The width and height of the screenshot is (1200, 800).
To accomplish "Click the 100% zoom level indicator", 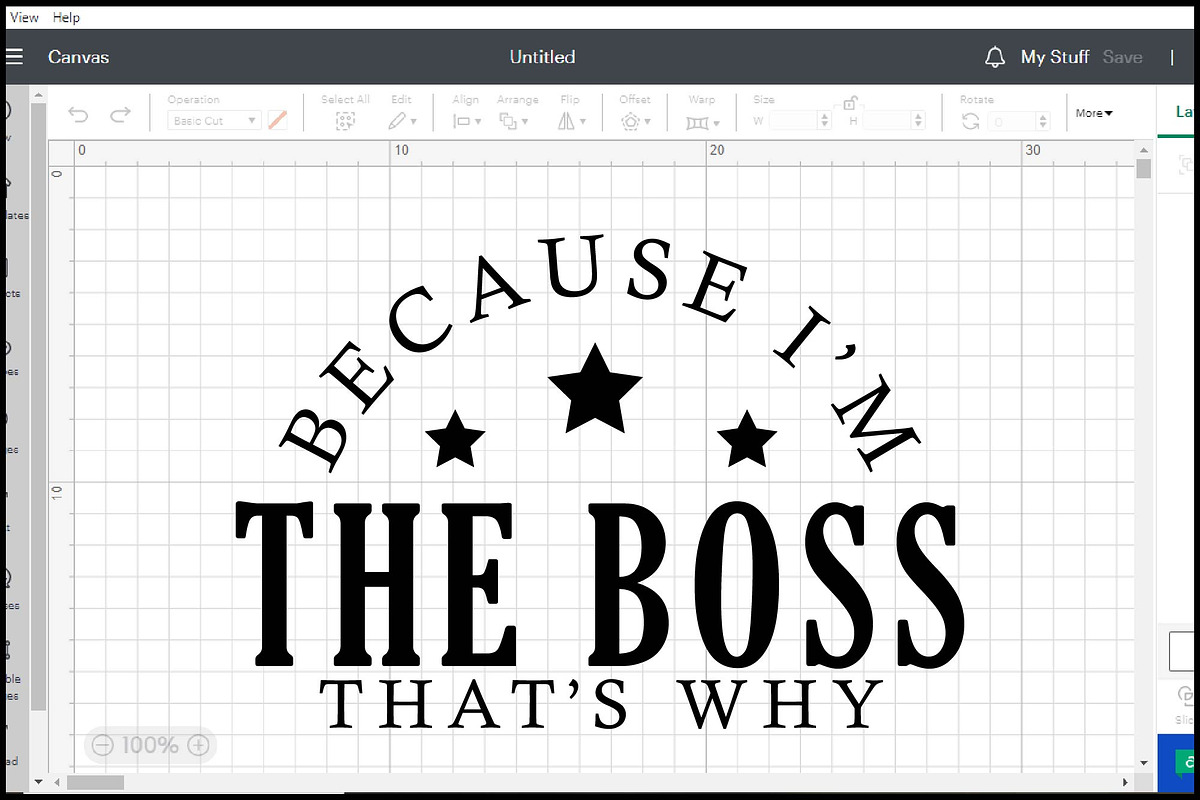I will coord(150,745).
